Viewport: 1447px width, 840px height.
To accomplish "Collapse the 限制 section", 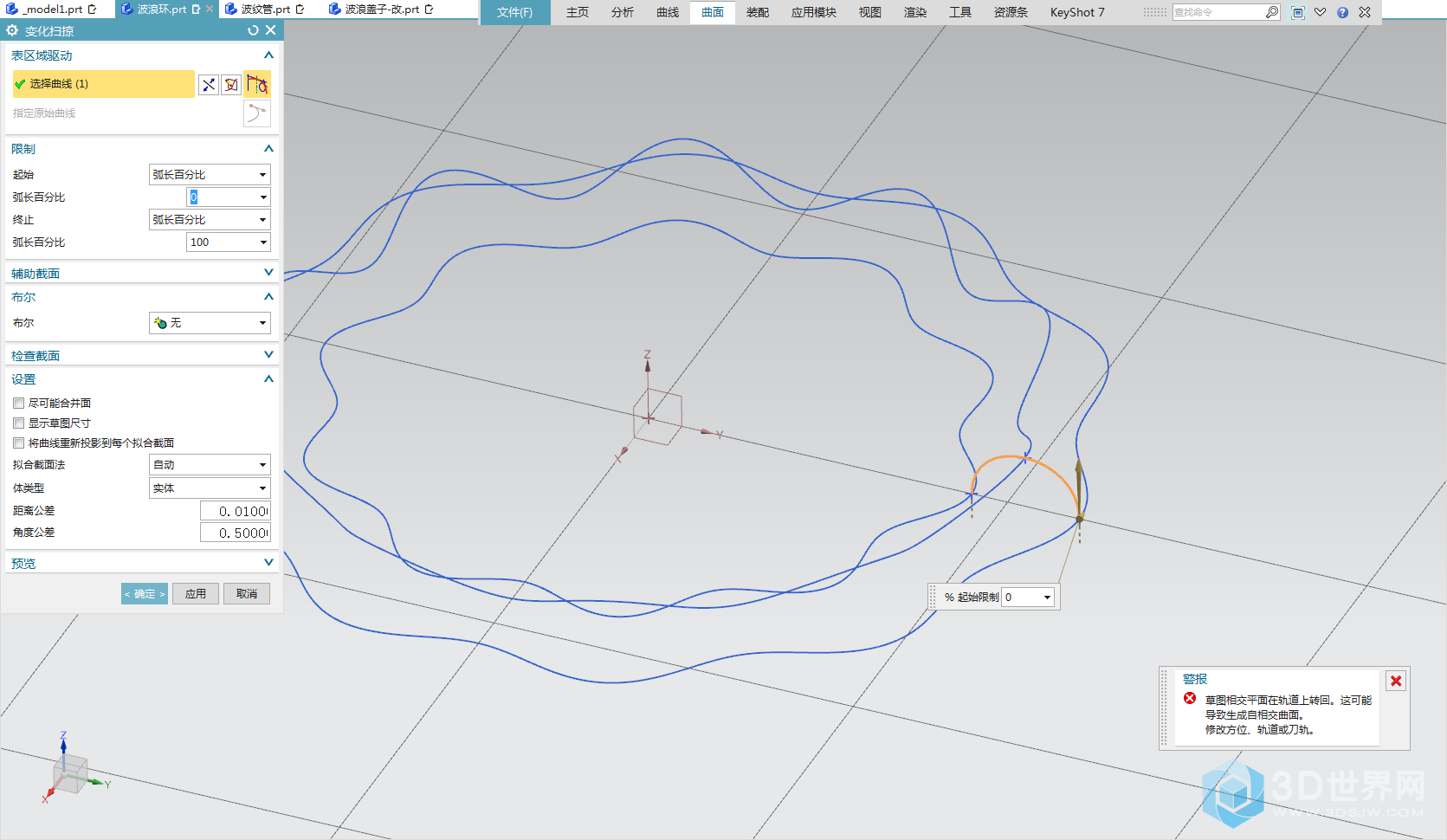I will coord(268,149).
